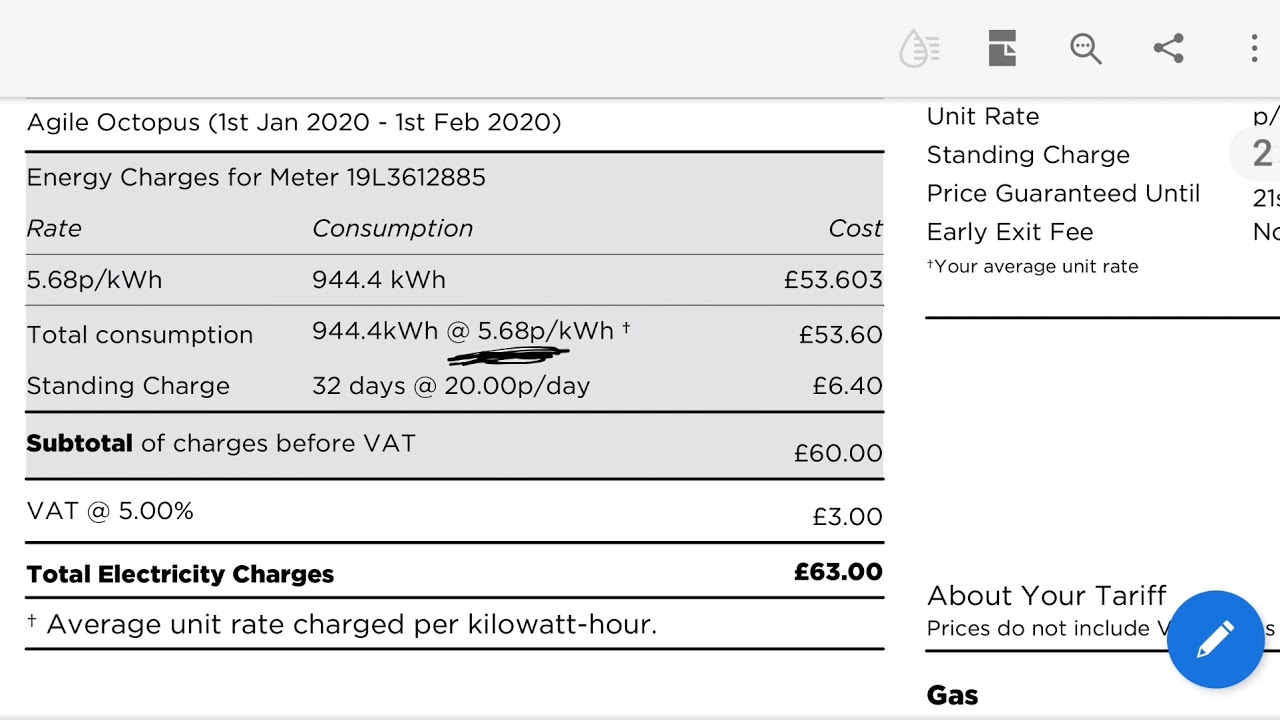This screenshot has height=720, width=1280.
Task: Tap the meter number 19L3612885 line
Action: click(256, 177)
